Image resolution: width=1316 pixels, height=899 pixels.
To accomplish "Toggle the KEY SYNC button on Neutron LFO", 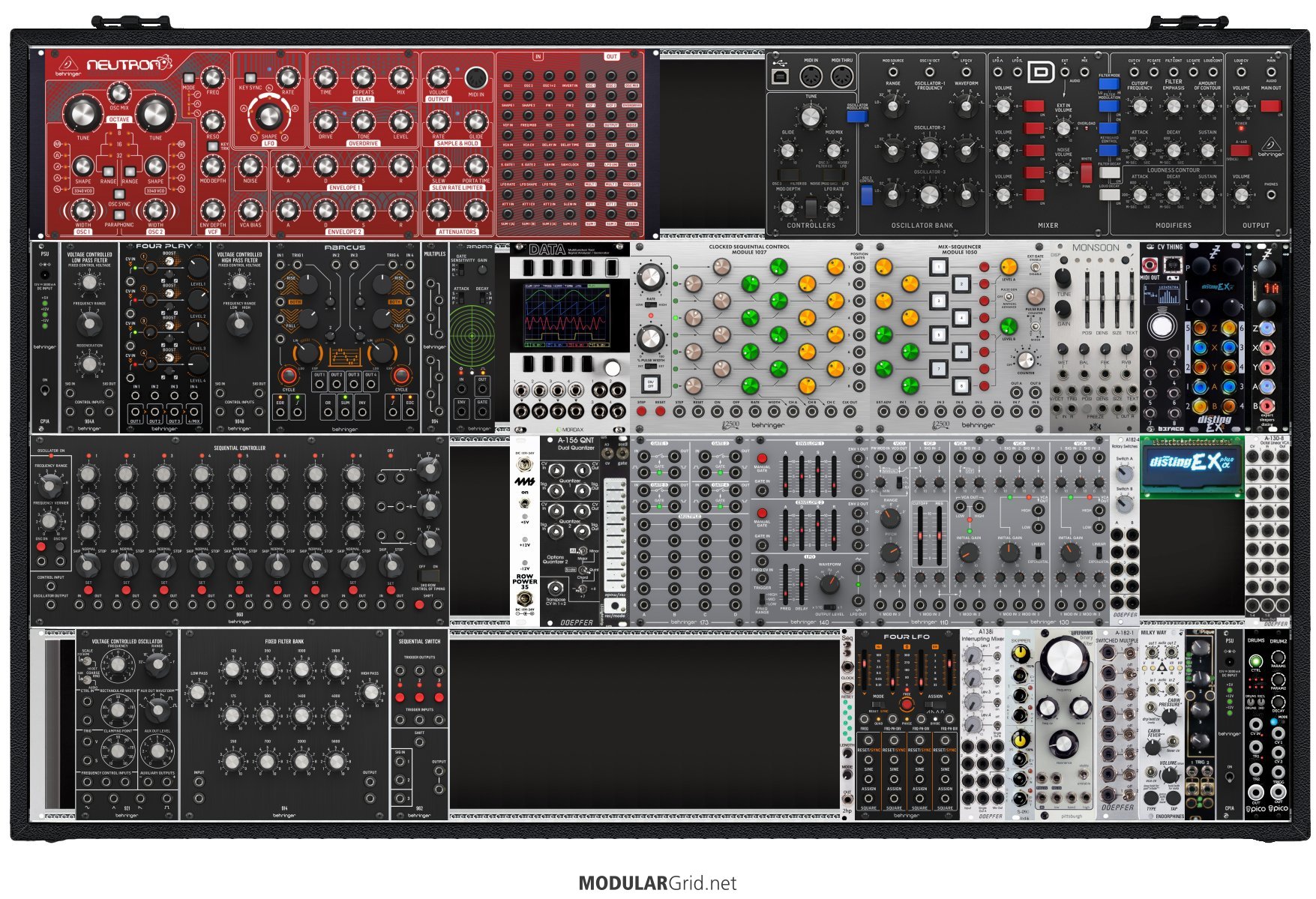I will (x=250, y=77).
